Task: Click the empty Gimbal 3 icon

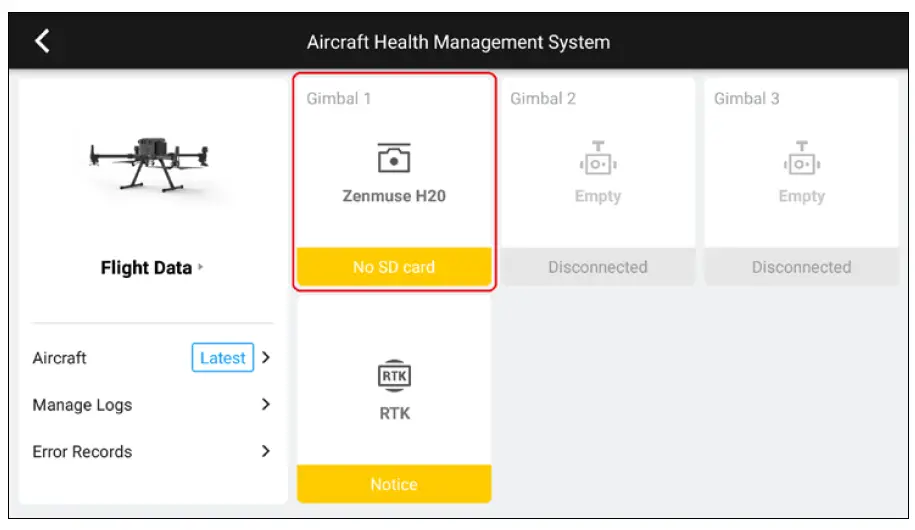Action: coord(801,159)
